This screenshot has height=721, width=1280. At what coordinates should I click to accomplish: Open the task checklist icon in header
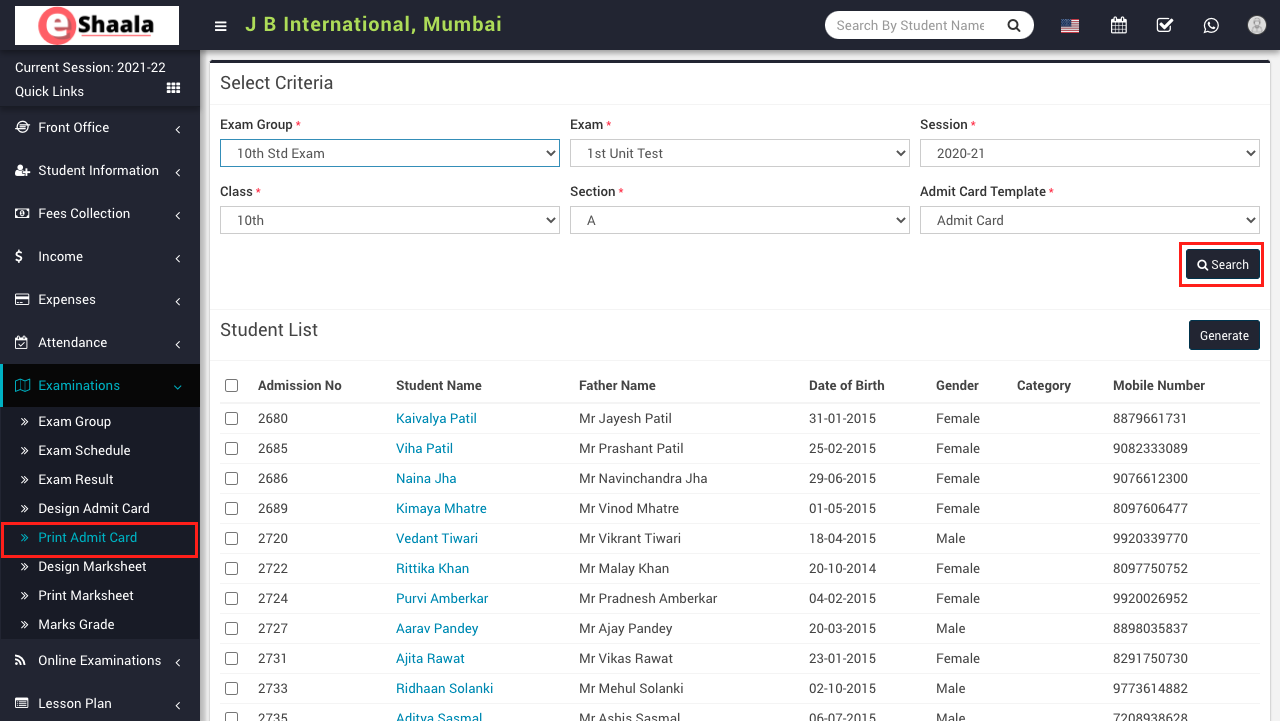click(x=1165, y=26)
